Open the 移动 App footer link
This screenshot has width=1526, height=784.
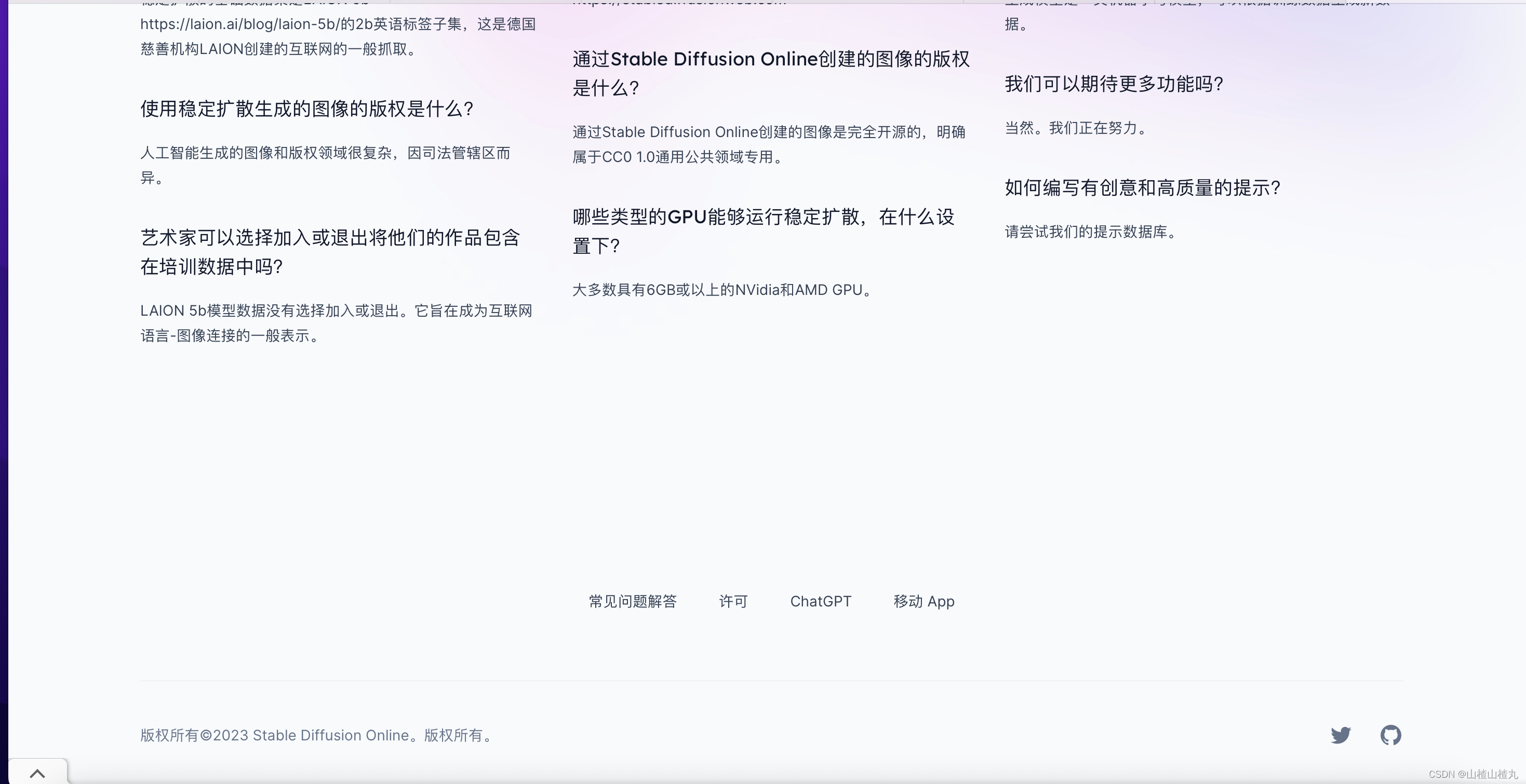point(924,601)
